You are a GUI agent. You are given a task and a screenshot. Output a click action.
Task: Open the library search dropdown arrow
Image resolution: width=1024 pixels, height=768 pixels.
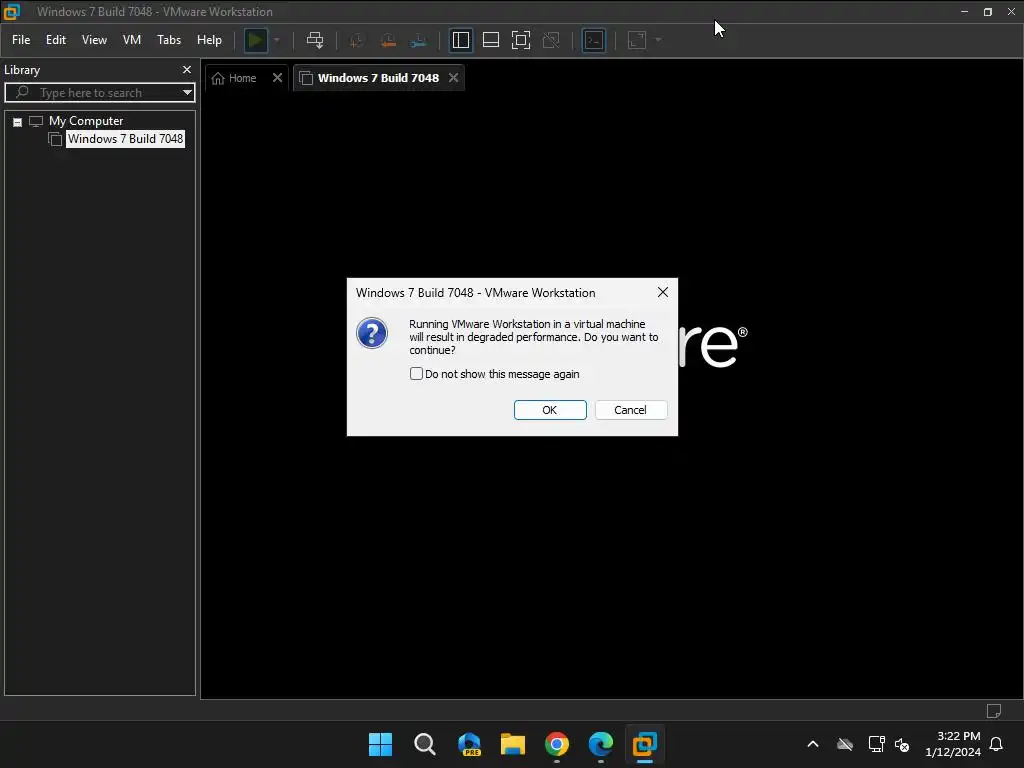point(187,93)
